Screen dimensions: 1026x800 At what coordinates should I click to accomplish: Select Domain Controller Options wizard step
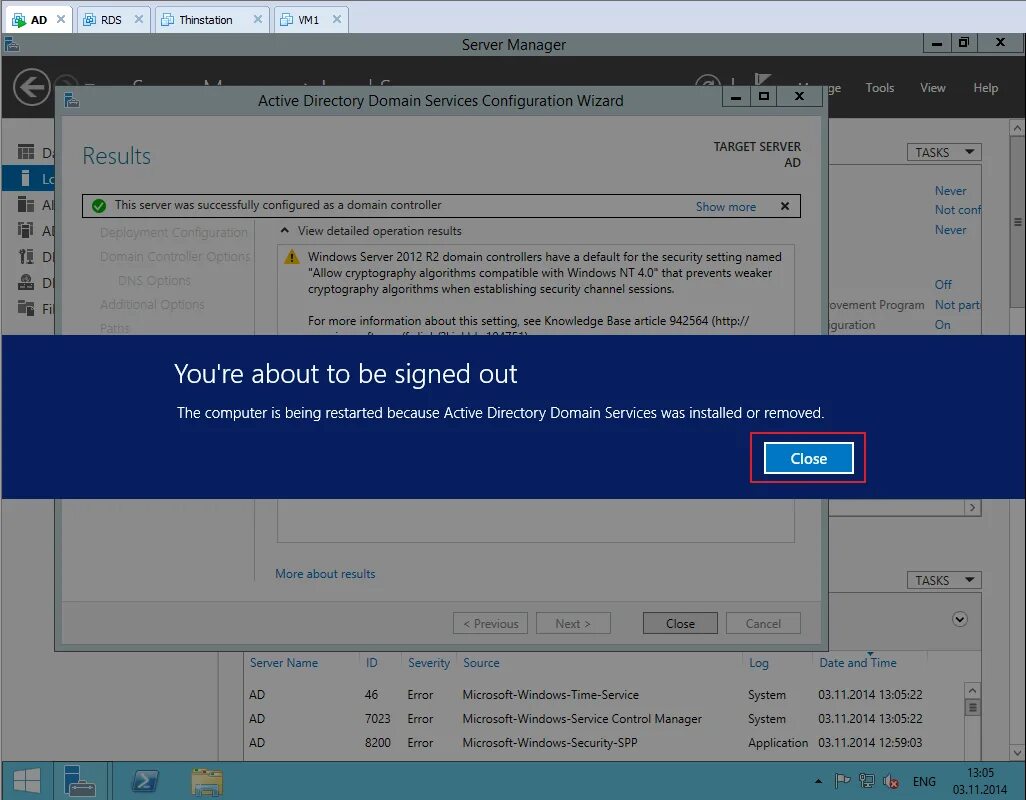coord(175,256)
